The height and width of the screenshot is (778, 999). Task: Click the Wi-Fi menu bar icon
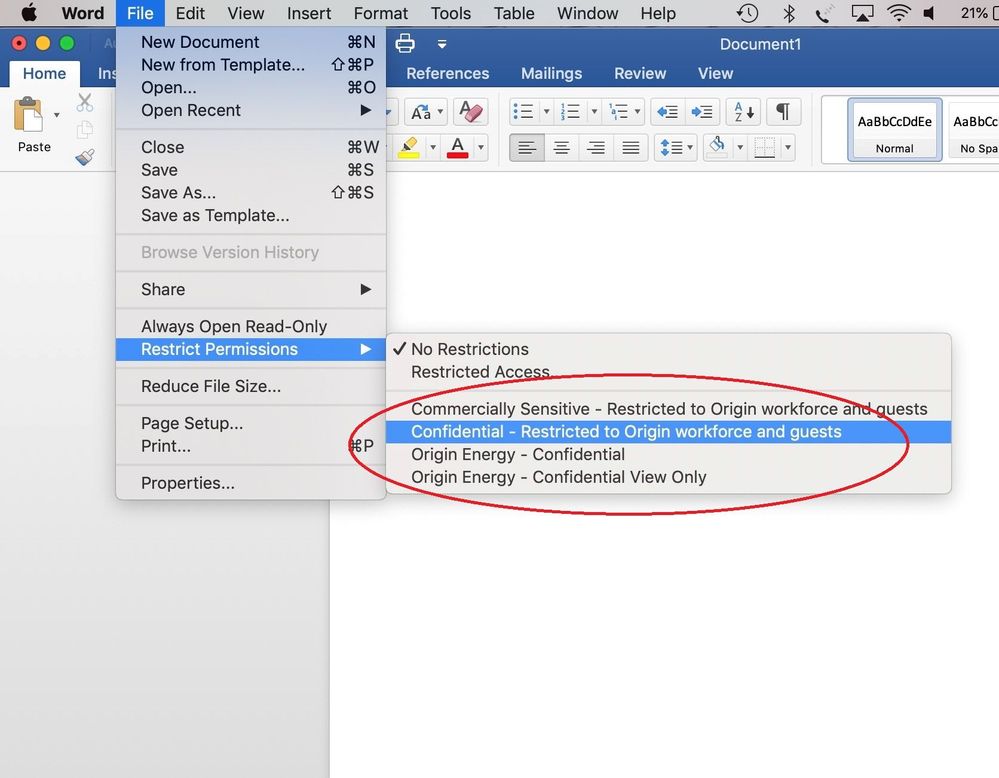pyautogui.click(x=899, y=13)
